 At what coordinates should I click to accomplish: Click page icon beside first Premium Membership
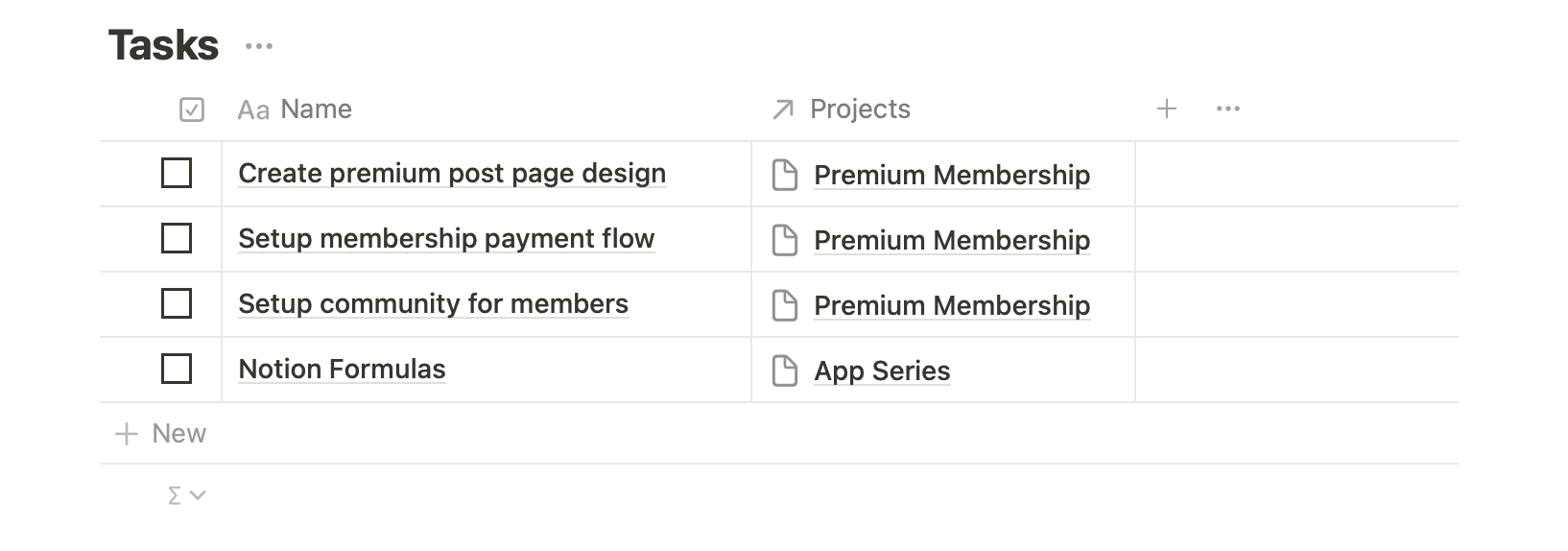(x=785, y=175)
